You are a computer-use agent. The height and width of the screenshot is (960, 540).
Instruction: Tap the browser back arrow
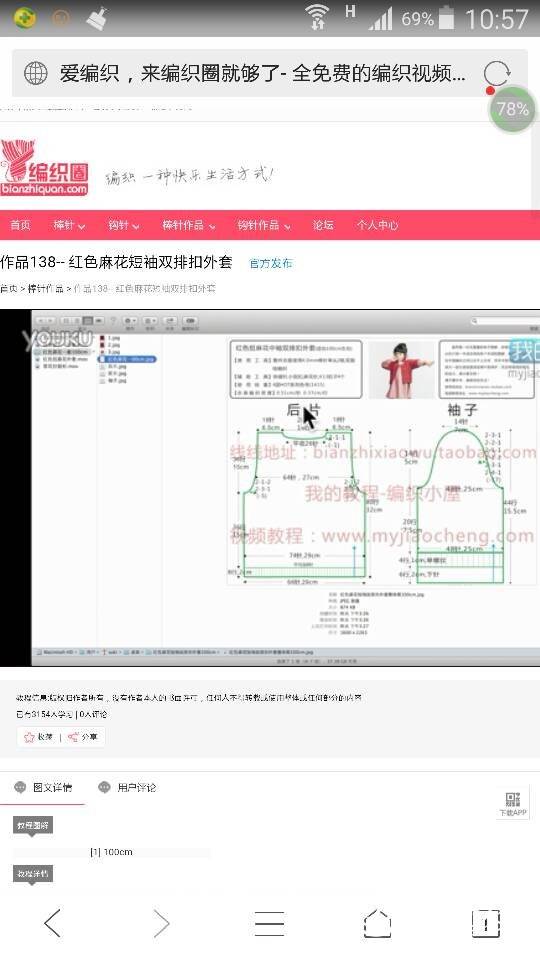52,923
